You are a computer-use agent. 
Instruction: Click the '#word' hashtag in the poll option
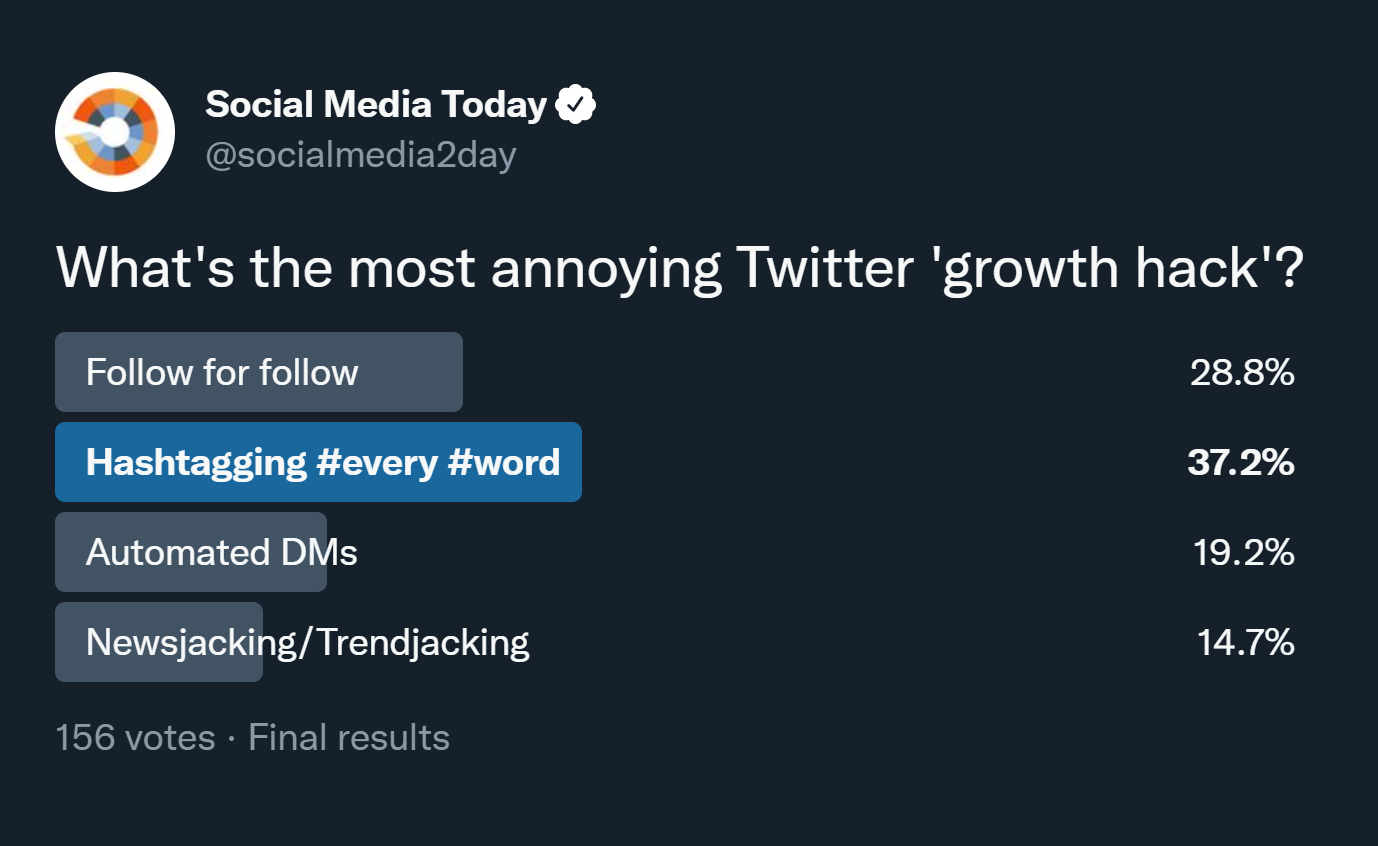pyautogui.click(x=504, y=463)
